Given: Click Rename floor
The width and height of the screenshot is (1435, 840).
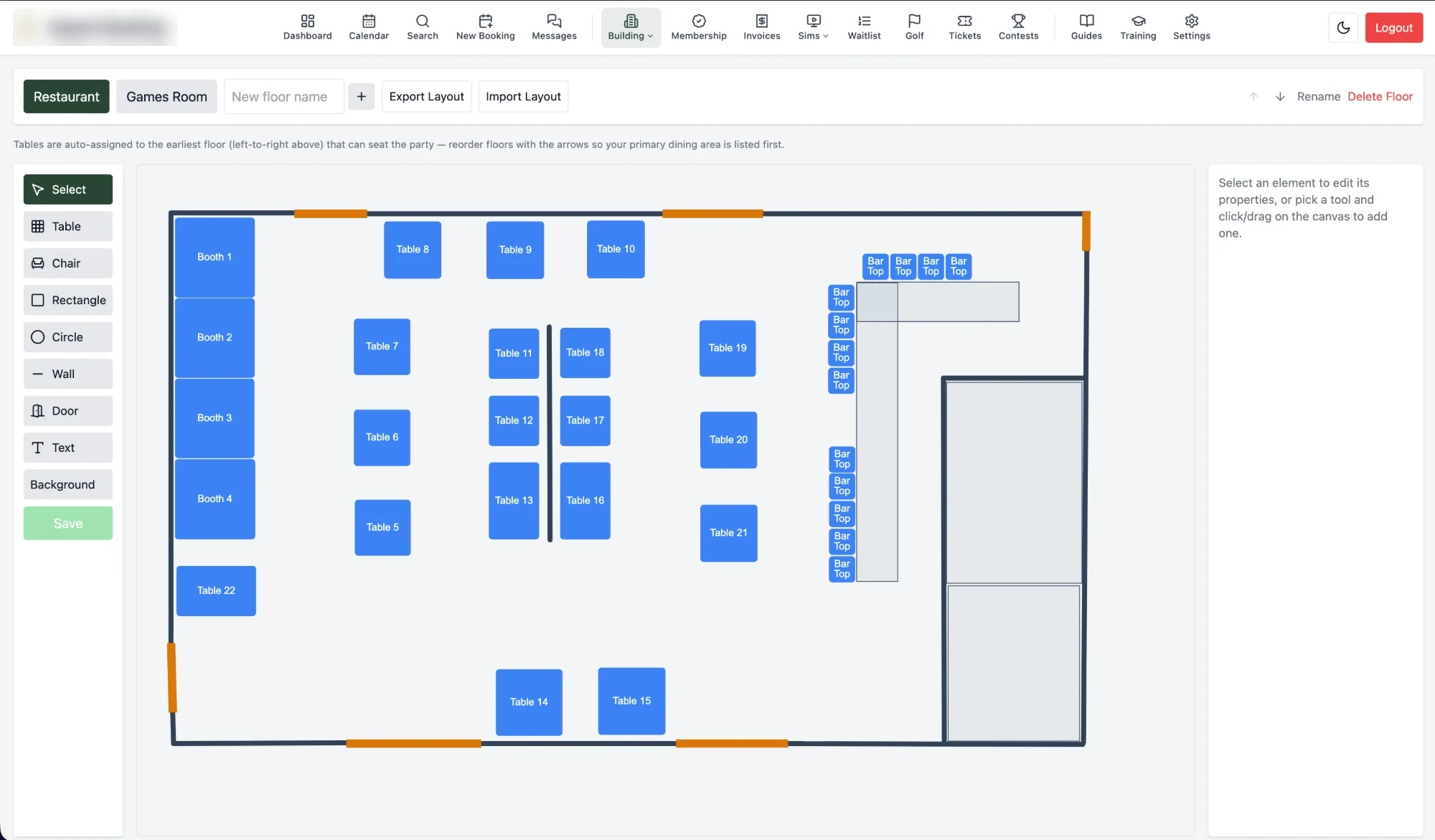Looking at the screenshot, I should click(1318, 96).
